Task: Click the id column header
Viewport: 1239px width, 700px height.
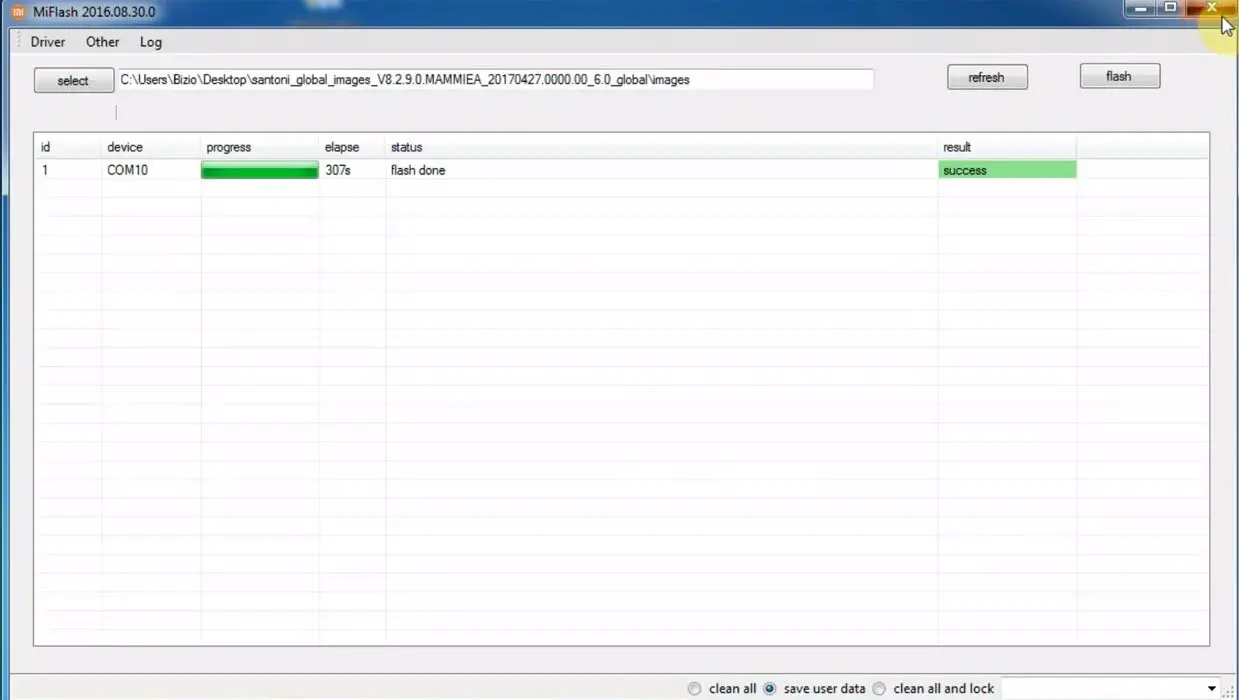Action: 68,147
